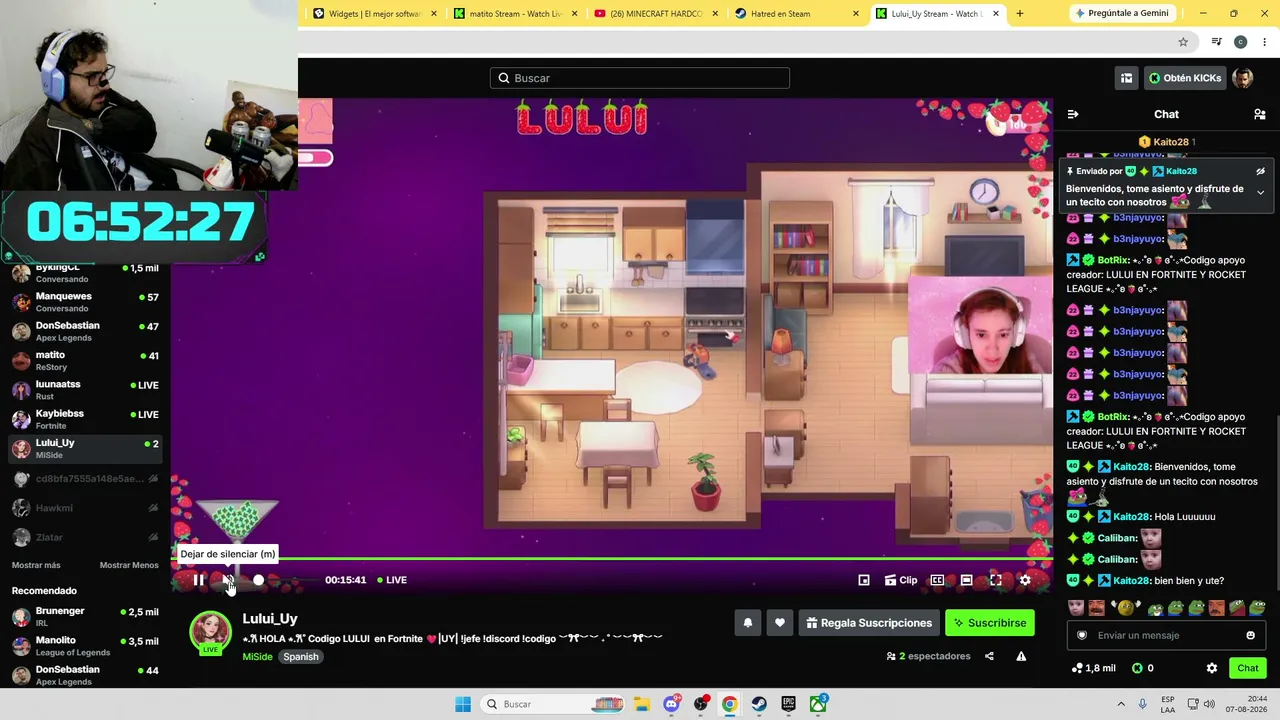Turn on notifications bell for Lului_Uy
This screenshot has width=1280, height=720.
tap(747, 623)
